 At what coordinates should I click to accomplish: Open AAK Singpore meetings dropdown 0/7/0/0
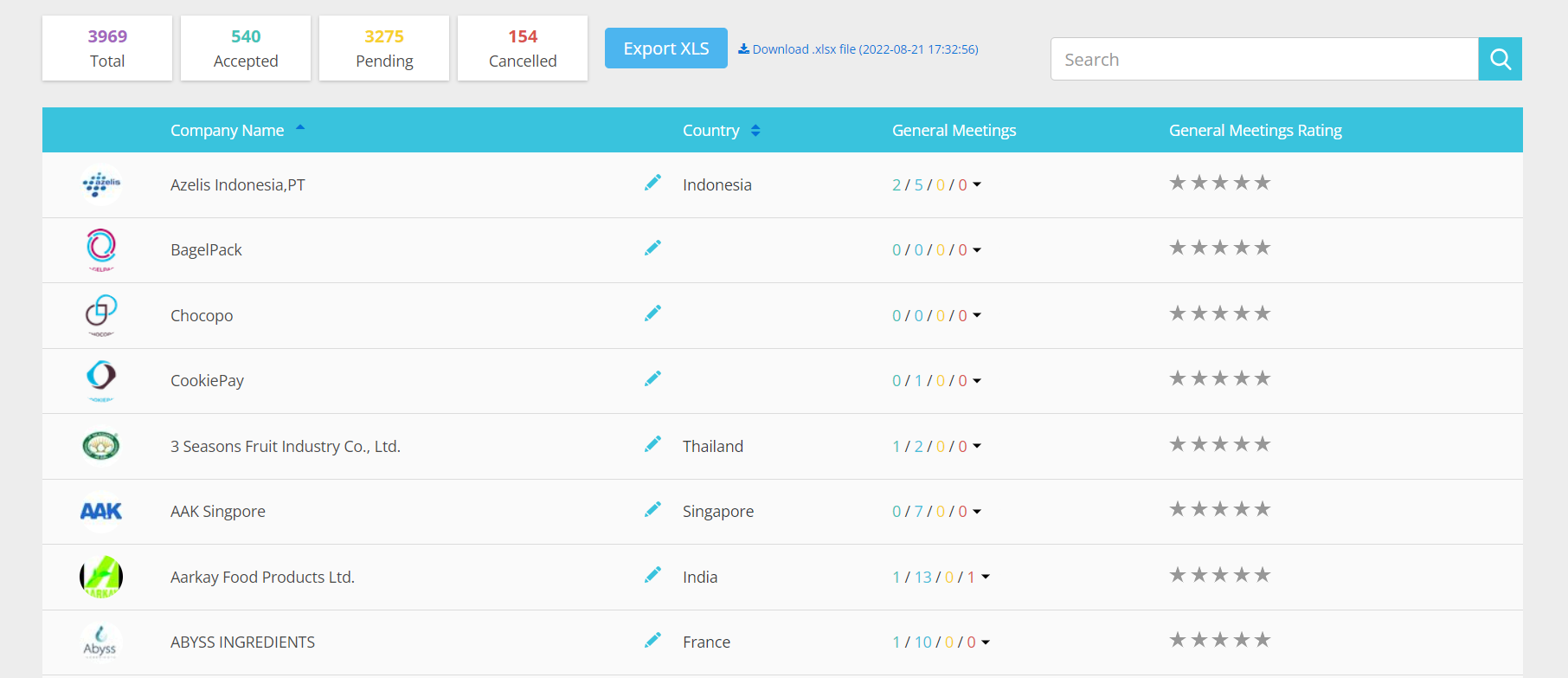pyautogui.click(x=977, y=512)
